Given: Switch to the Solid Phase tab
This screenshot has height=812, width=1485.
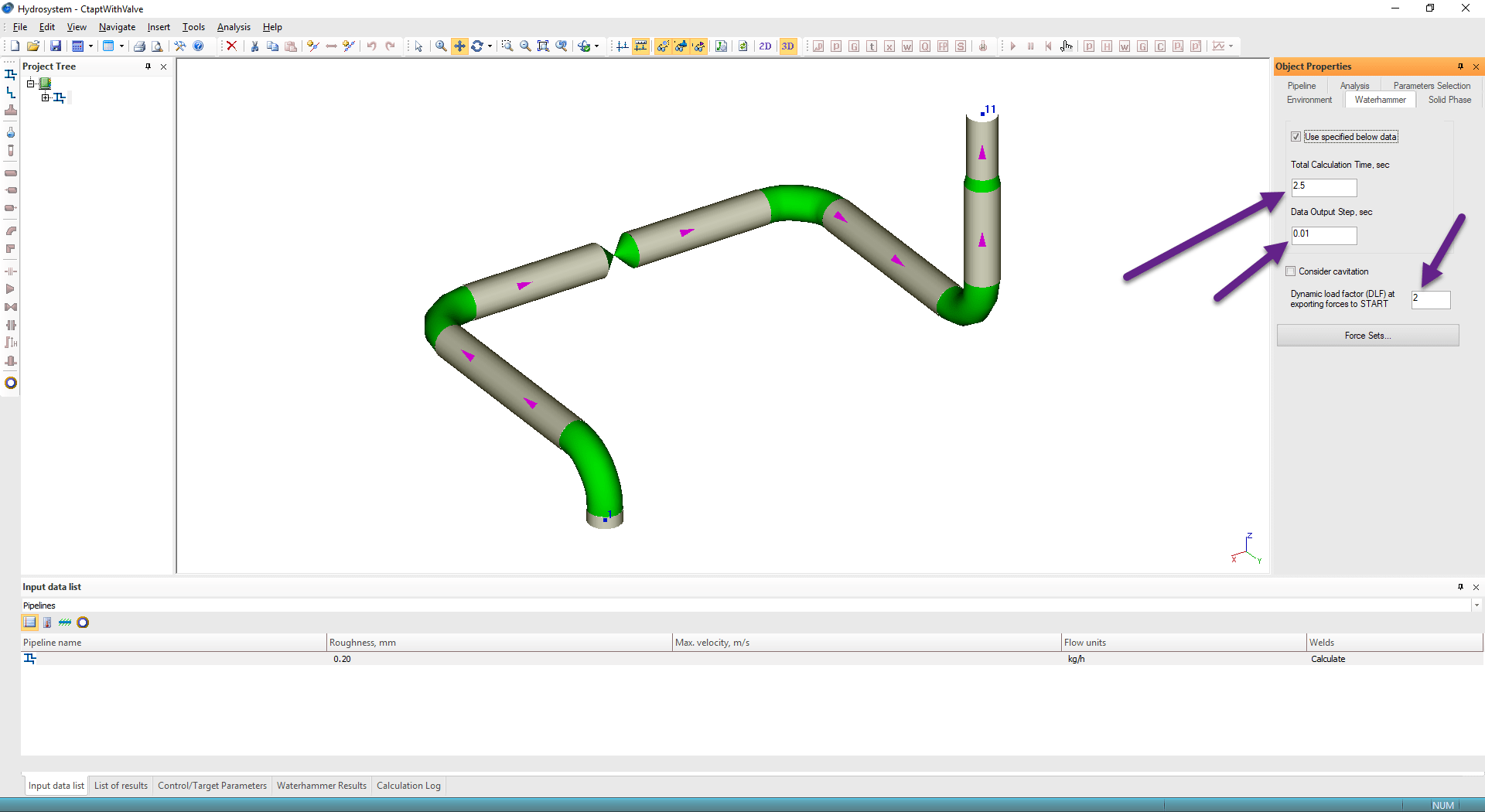Looking at the screenshot, I should coord(1449,100).
